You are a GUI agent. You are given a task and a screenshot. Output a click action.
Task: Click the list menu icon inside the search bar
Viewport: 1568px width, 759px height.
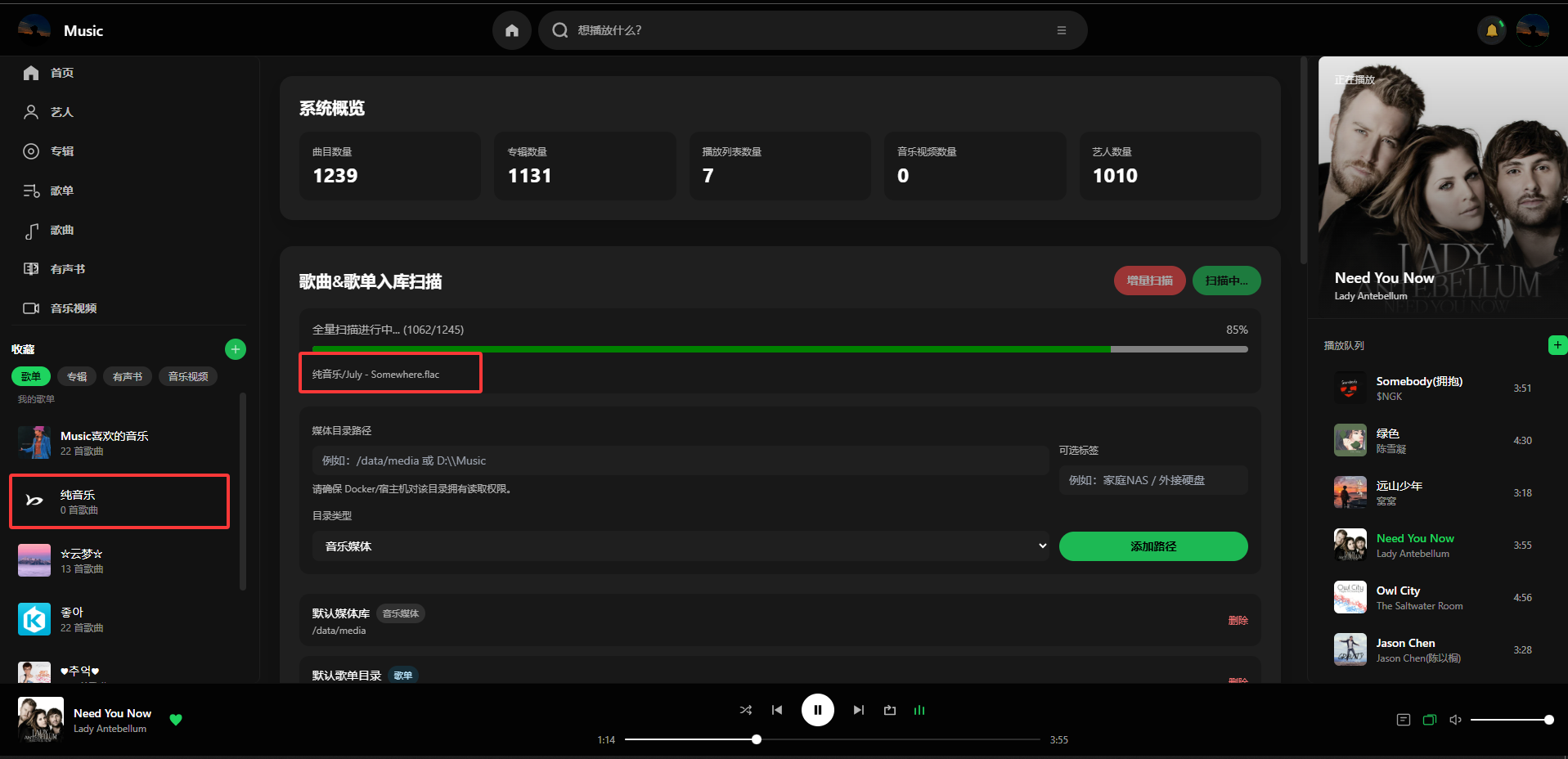coord(1062,30)
